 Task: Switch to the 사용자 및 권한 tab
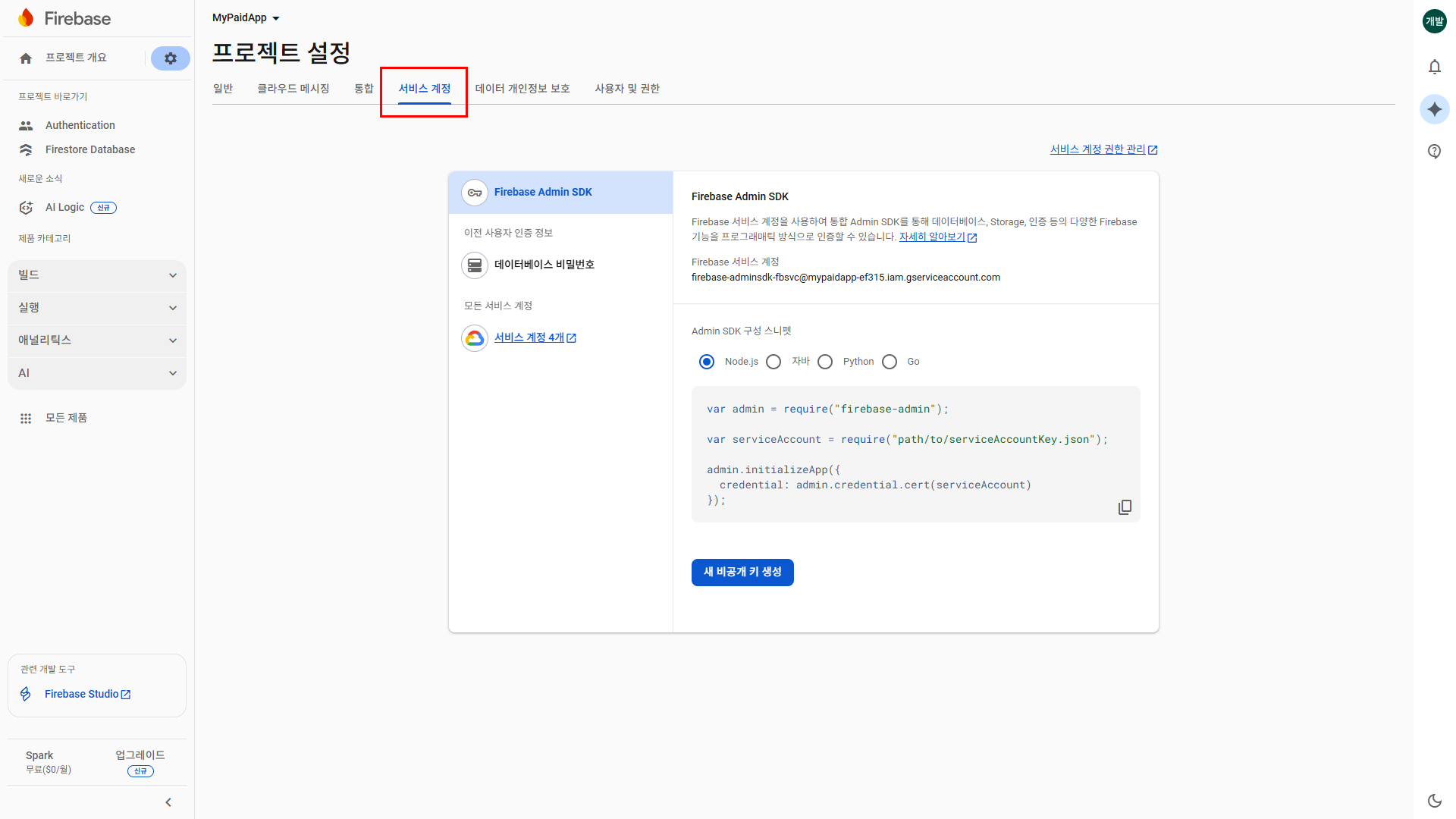(626, 89)
